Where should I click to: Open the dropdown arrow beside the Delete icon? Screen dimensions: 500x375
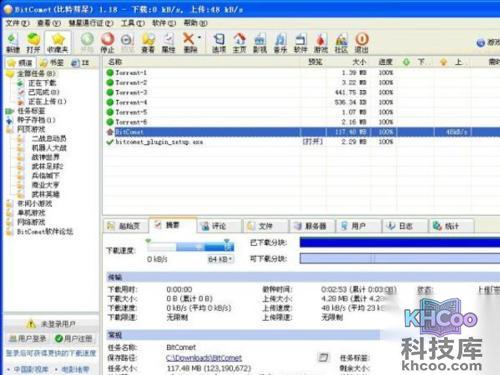pos(199,37)
